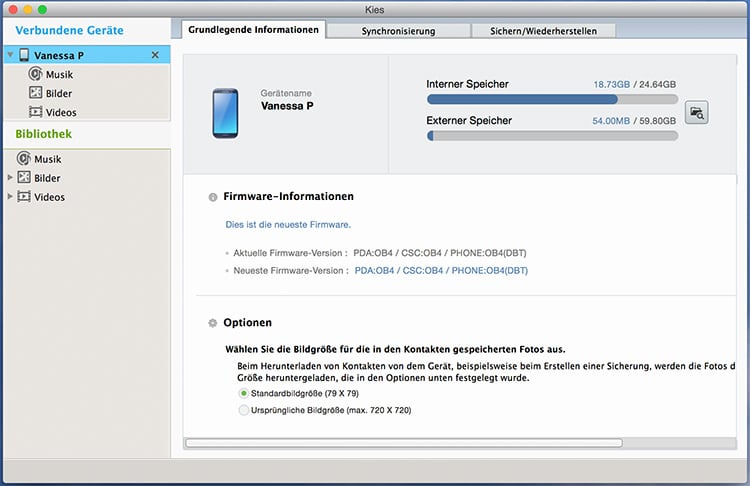Open the Sichern/Wiederherstellen tab
The width and height of the screenshot is (750, 486).
click(543, 31)
